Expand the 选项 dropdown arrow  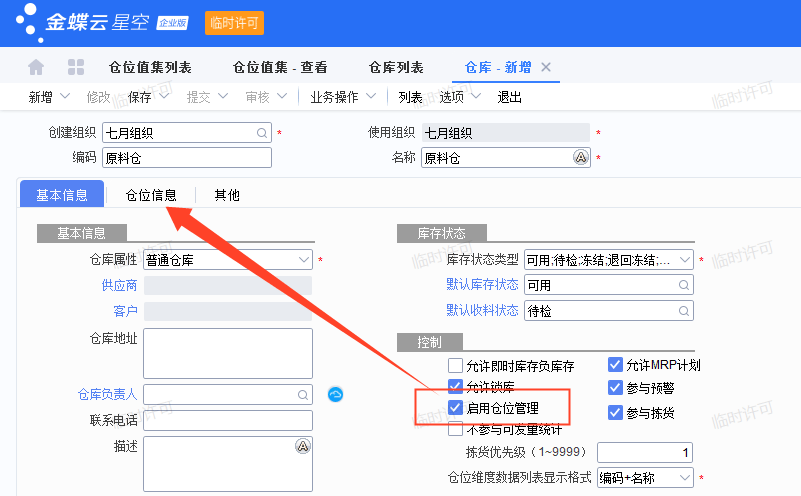476,96
